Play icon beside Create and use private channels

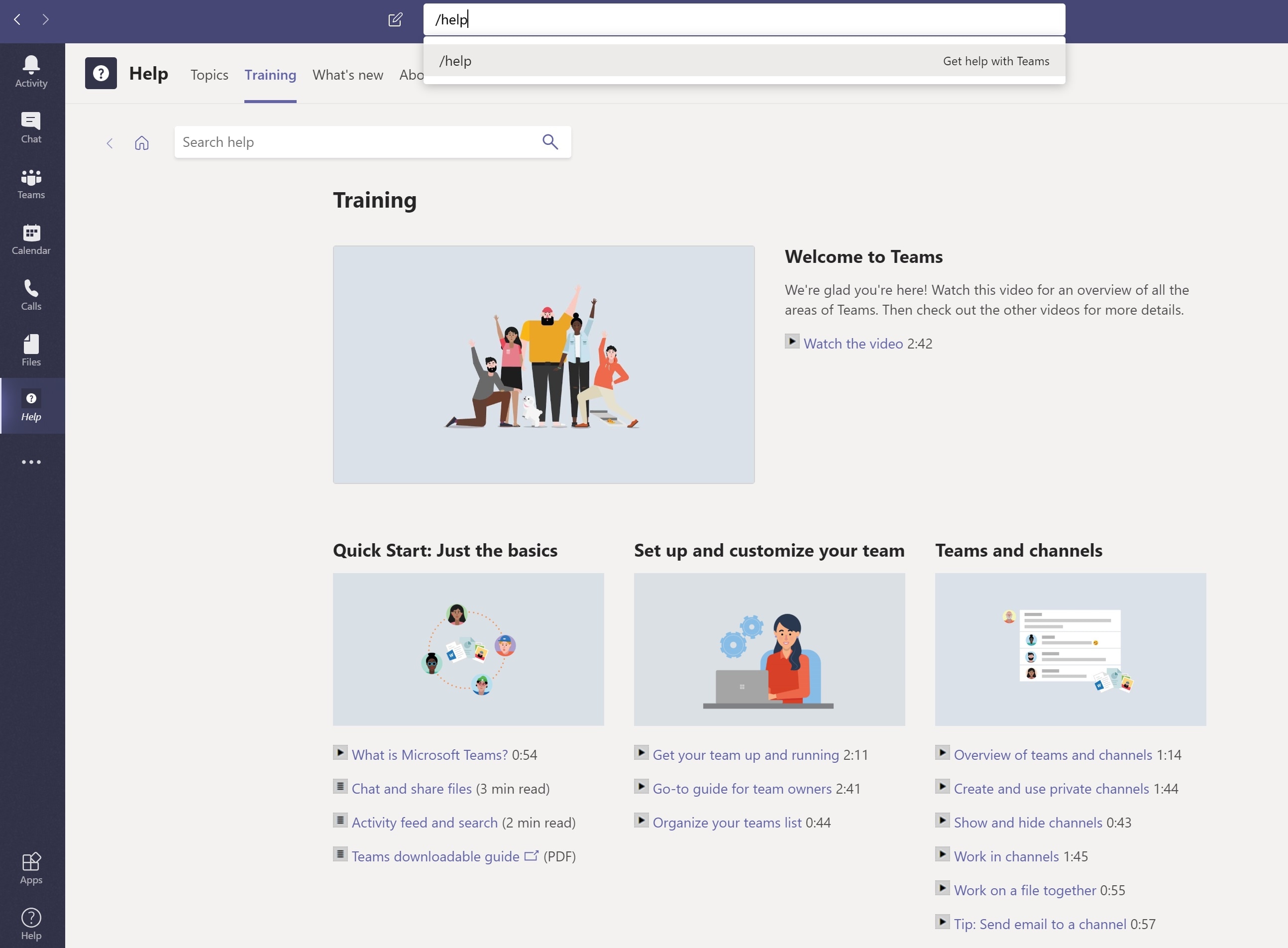942,786
